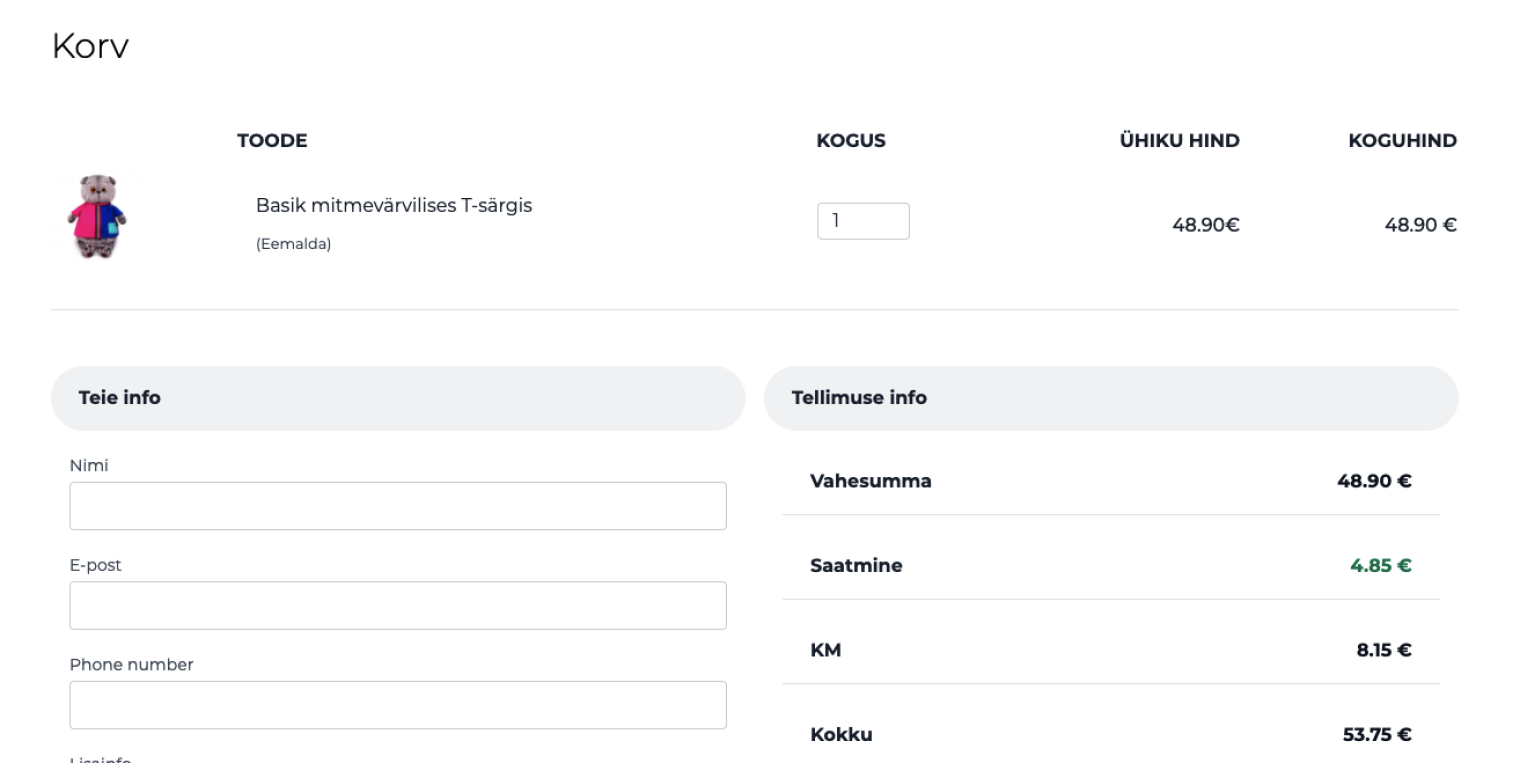Viewport: 1520px width, 763px height.
Task: Click the KM tax amount 8.15 €
Action: [1383, 651]
